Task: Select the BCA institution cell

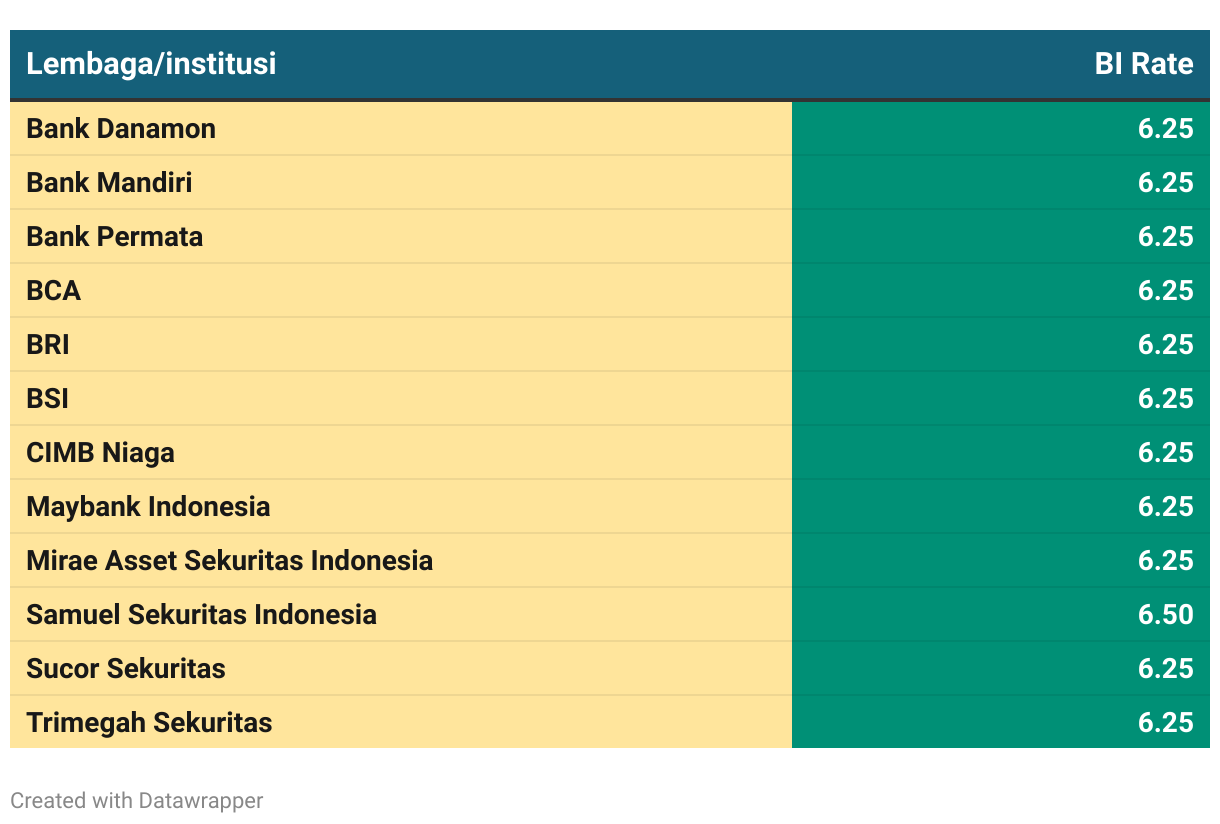Action: (54, 291)
